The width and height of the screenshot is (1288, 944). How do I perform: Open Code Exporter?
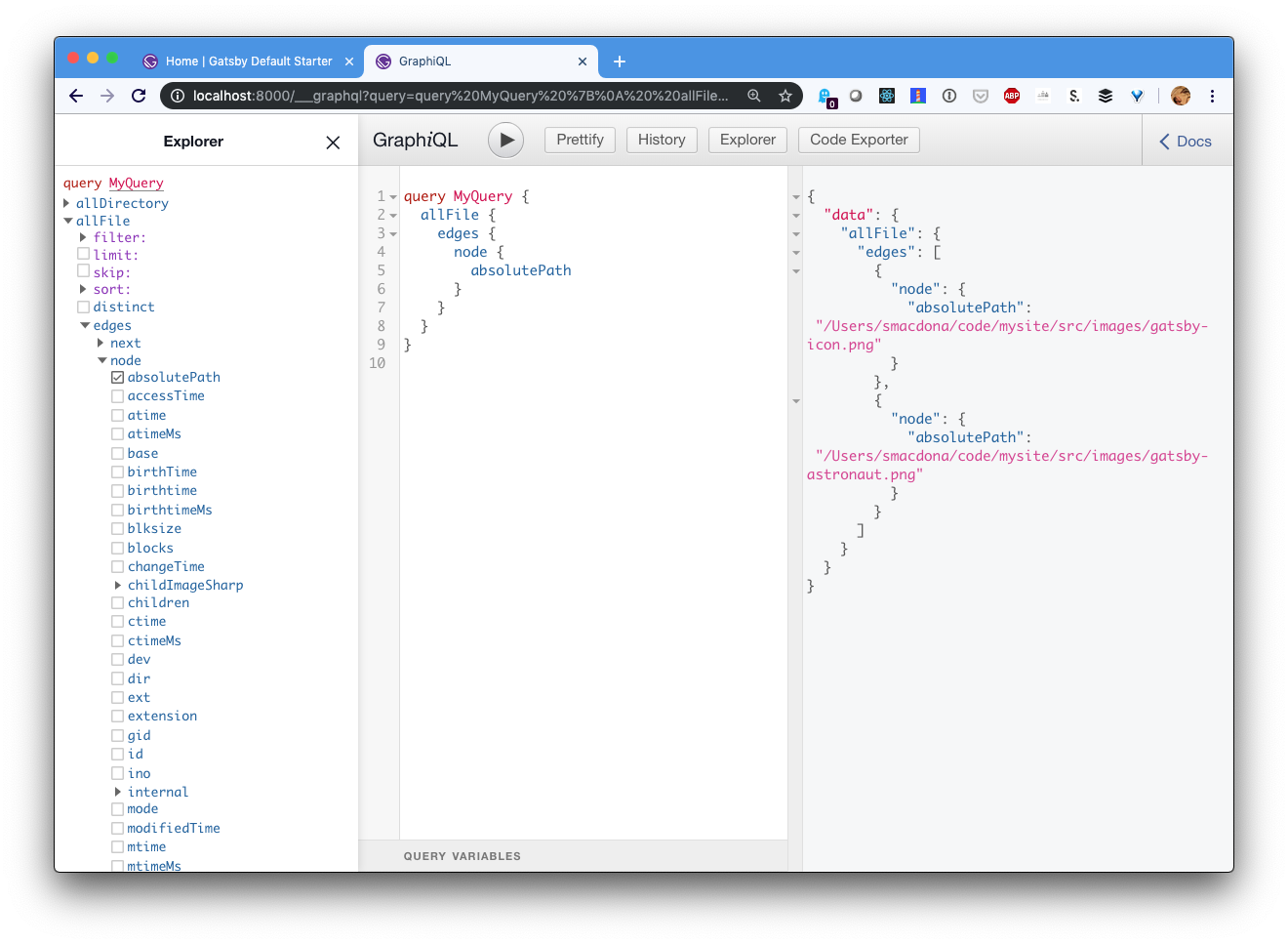point(859,140)
